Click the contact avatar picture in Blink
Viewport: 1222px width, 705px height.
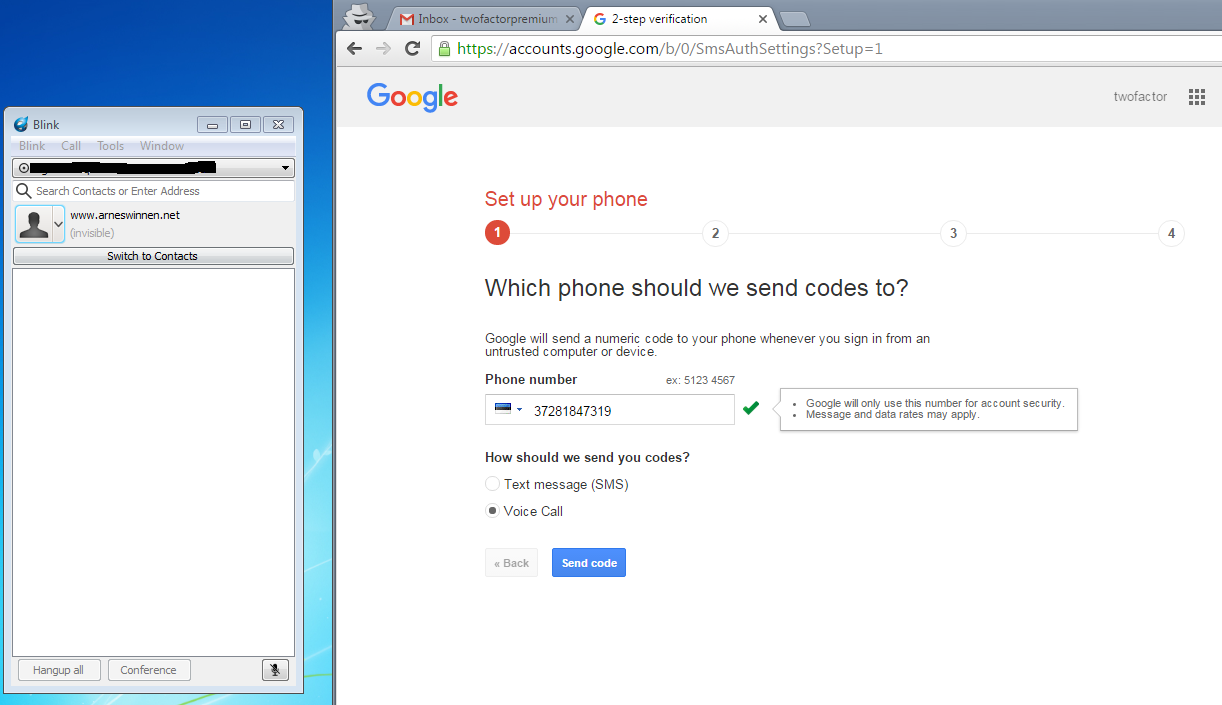(x=34, y=224)
